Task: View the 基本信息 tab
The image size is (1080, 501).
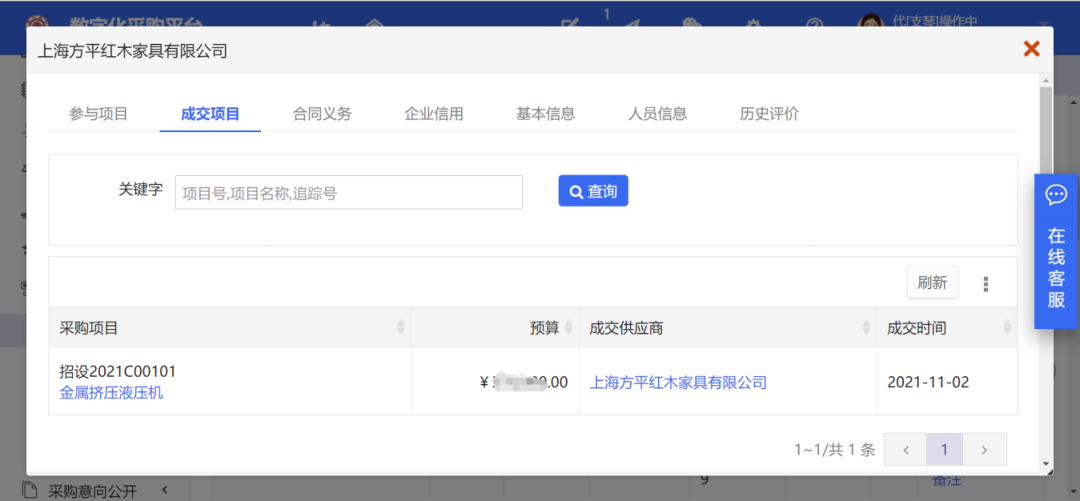Action: pos(545,114)
